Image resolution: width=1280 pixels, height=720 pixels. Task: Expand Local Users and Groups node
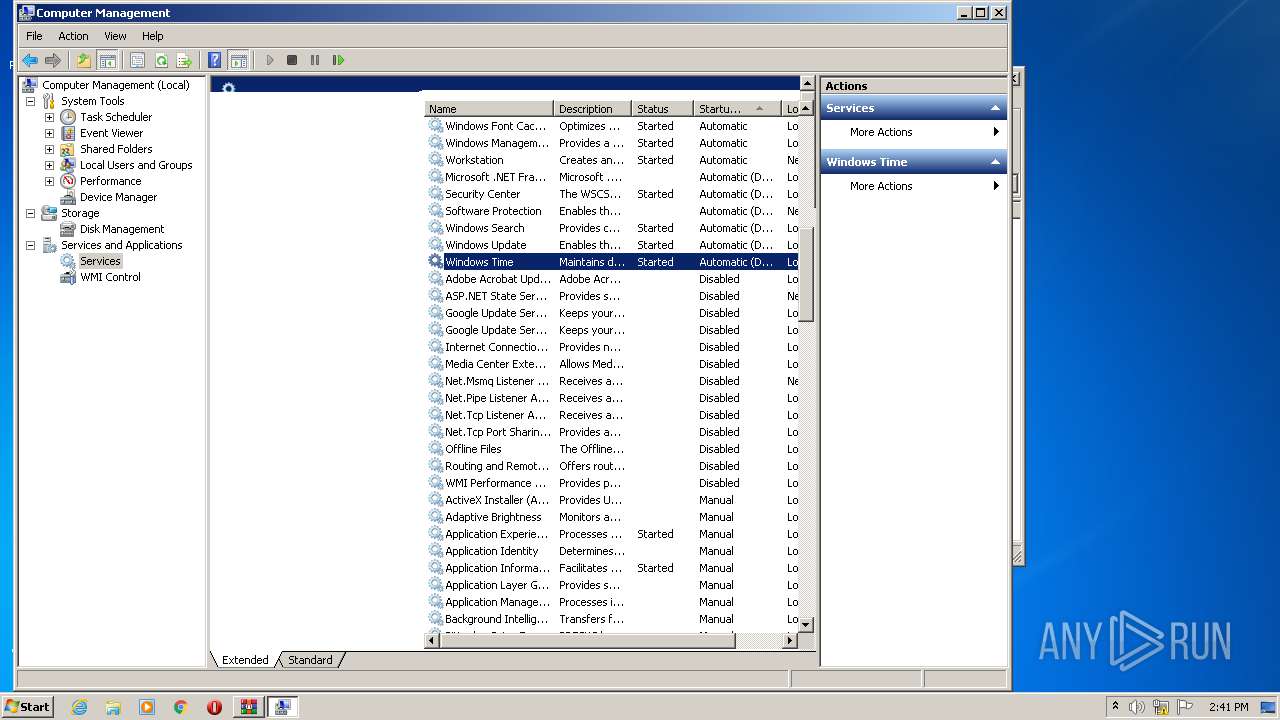point(49,165)
